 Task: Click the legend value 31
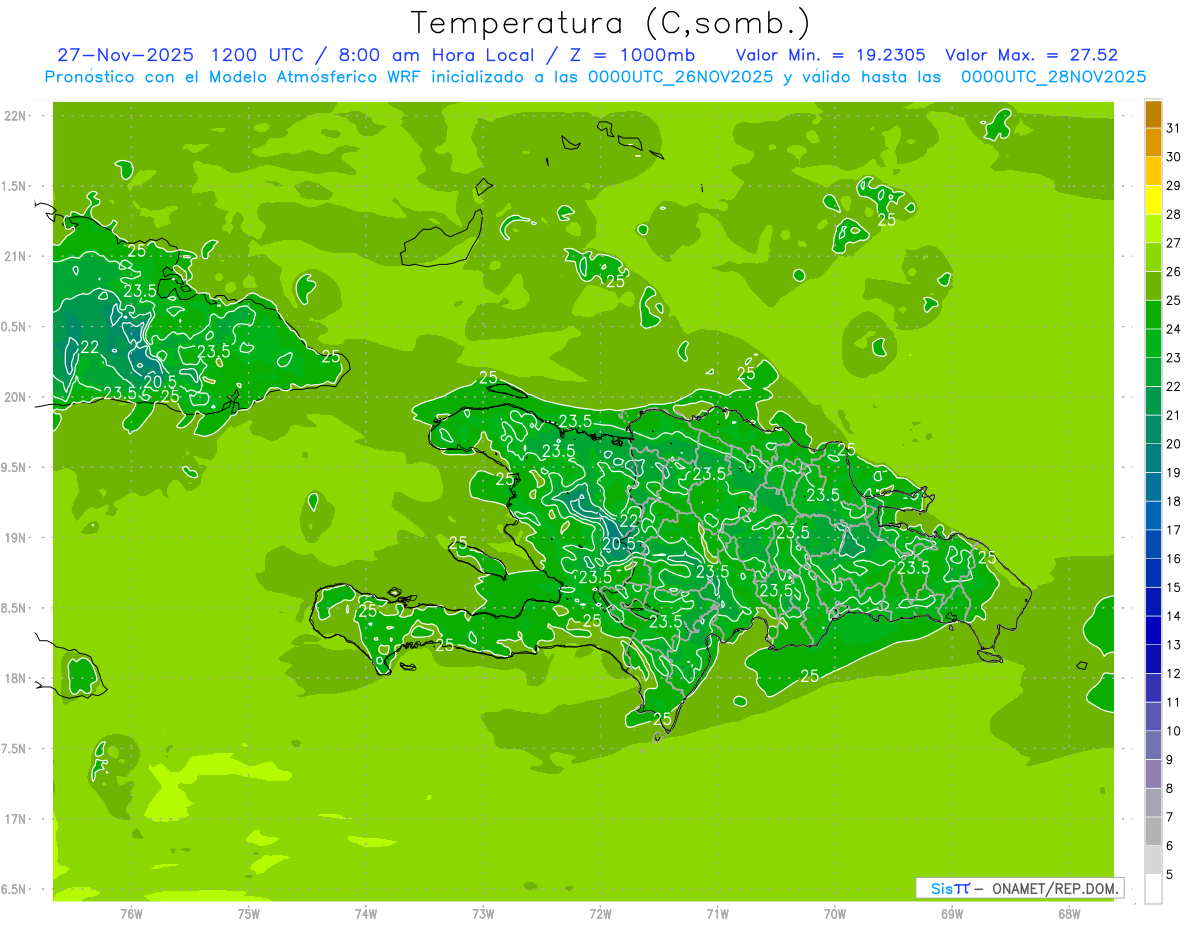click(1173, 128)
